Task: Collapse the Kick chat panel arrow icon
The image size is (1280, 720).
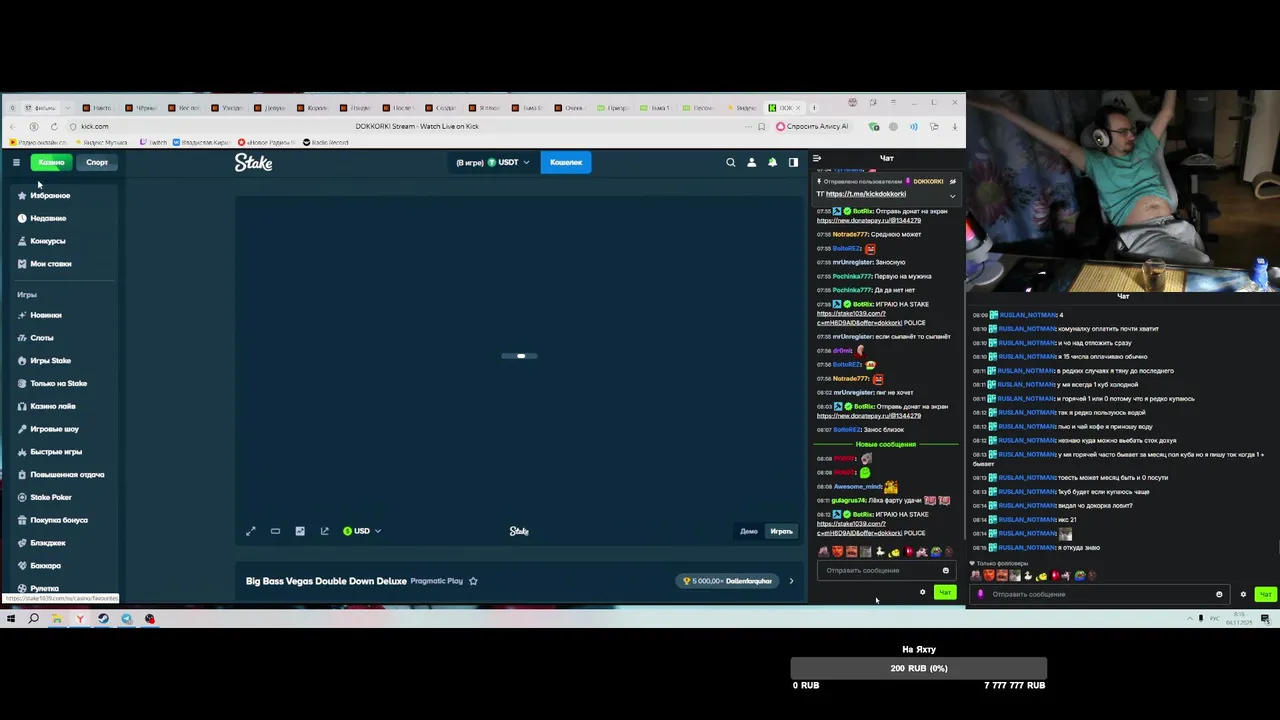Action: pyautogui.click(x=817, y=158)
